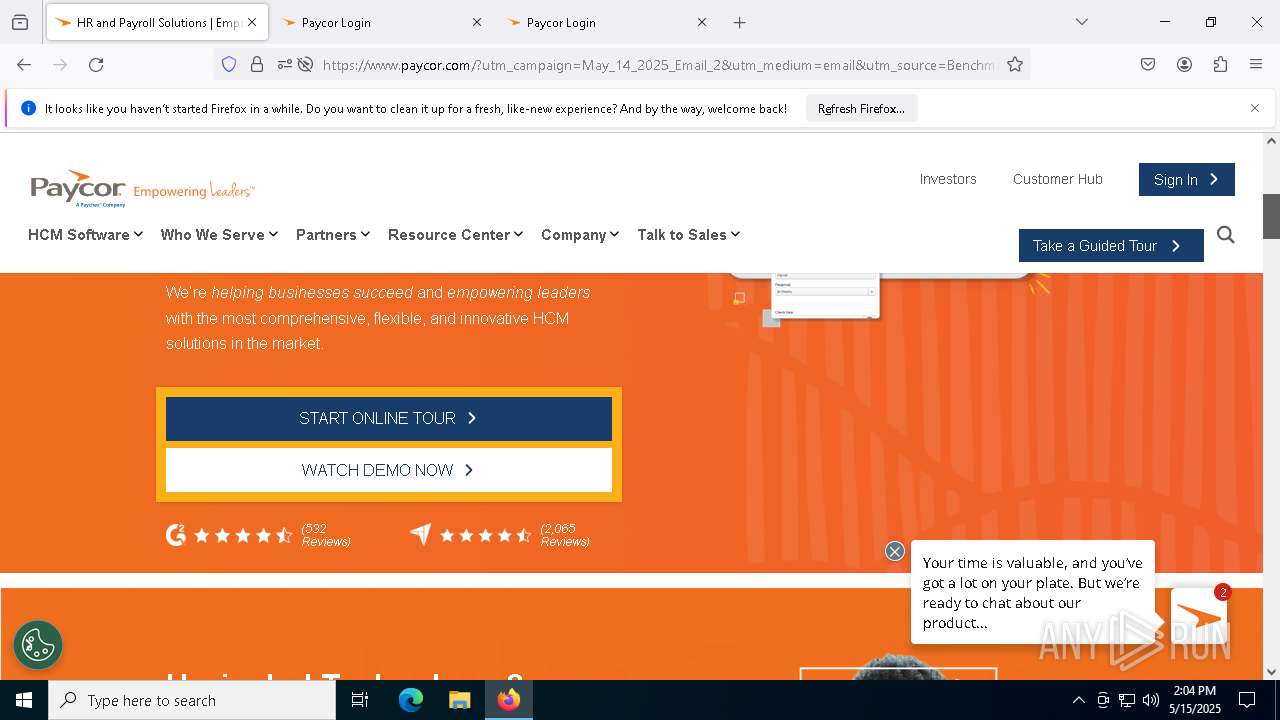Click the Windows search box

click(x=192, y=700)
